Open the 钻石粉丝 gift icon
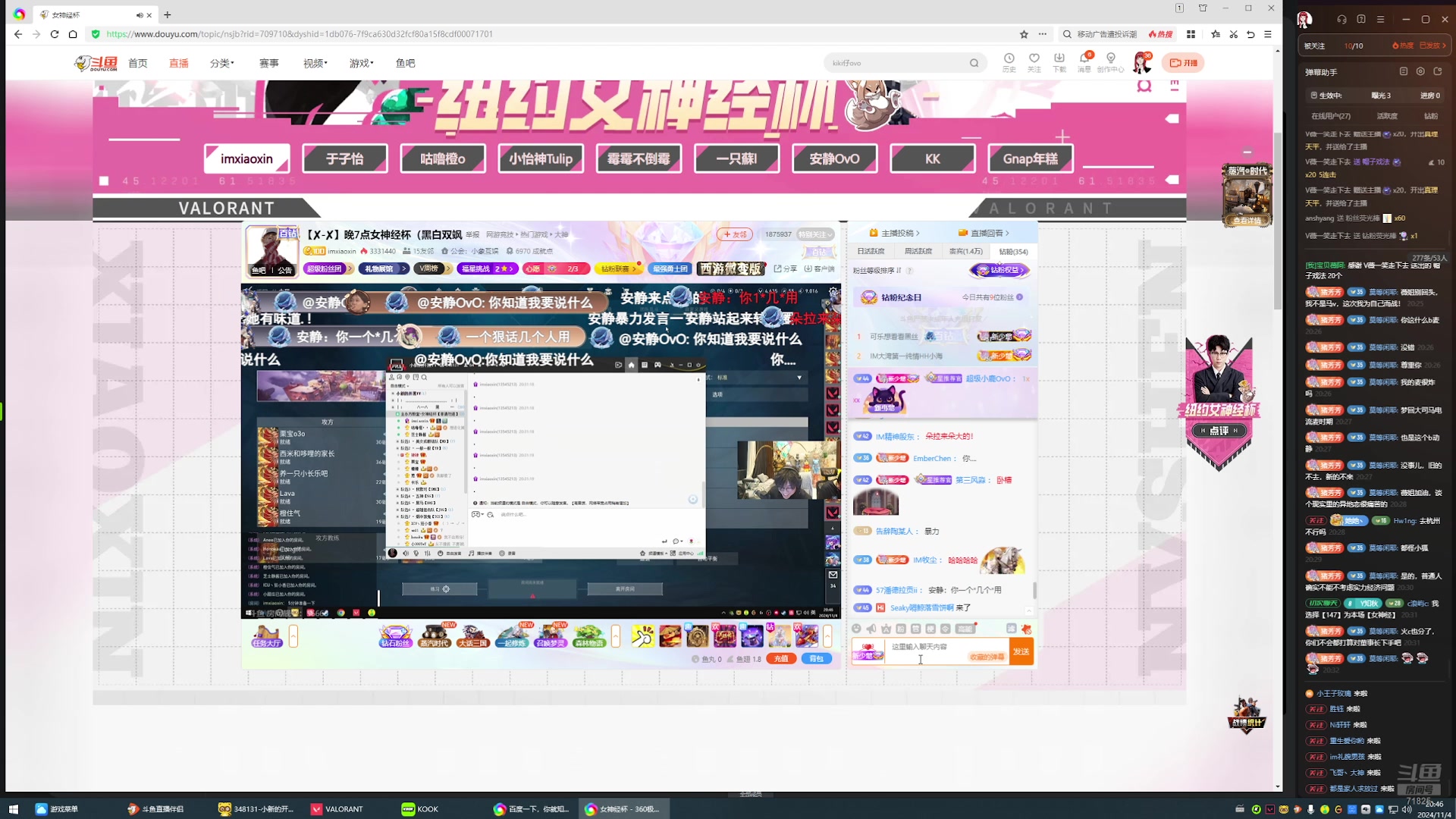This screenshot has width=1456, height=819. 395,636
